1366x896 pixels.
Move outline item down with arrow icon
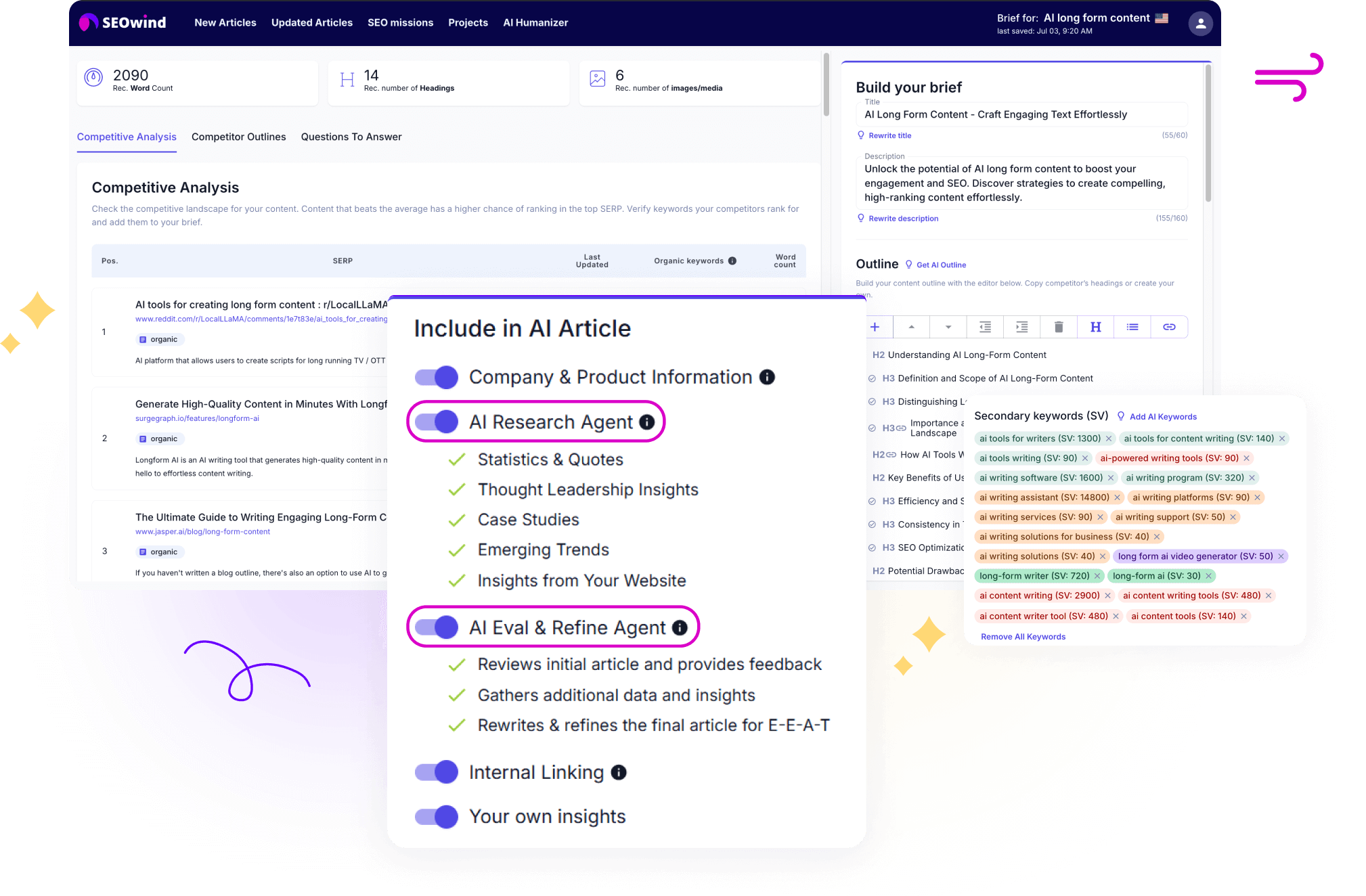tap(948, 327)
